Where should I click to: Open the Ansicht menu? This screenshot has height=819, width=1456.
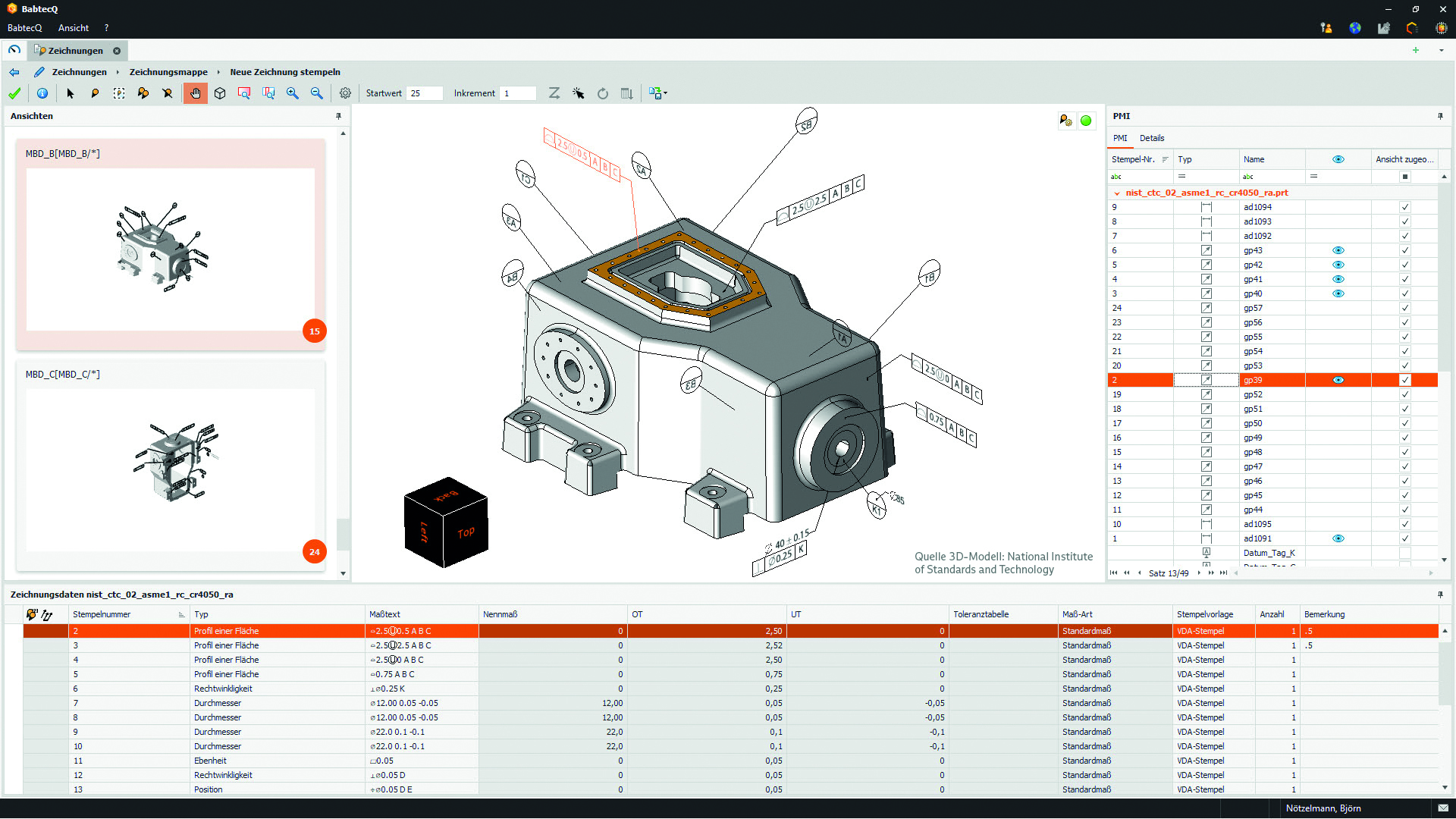point(73,27)
